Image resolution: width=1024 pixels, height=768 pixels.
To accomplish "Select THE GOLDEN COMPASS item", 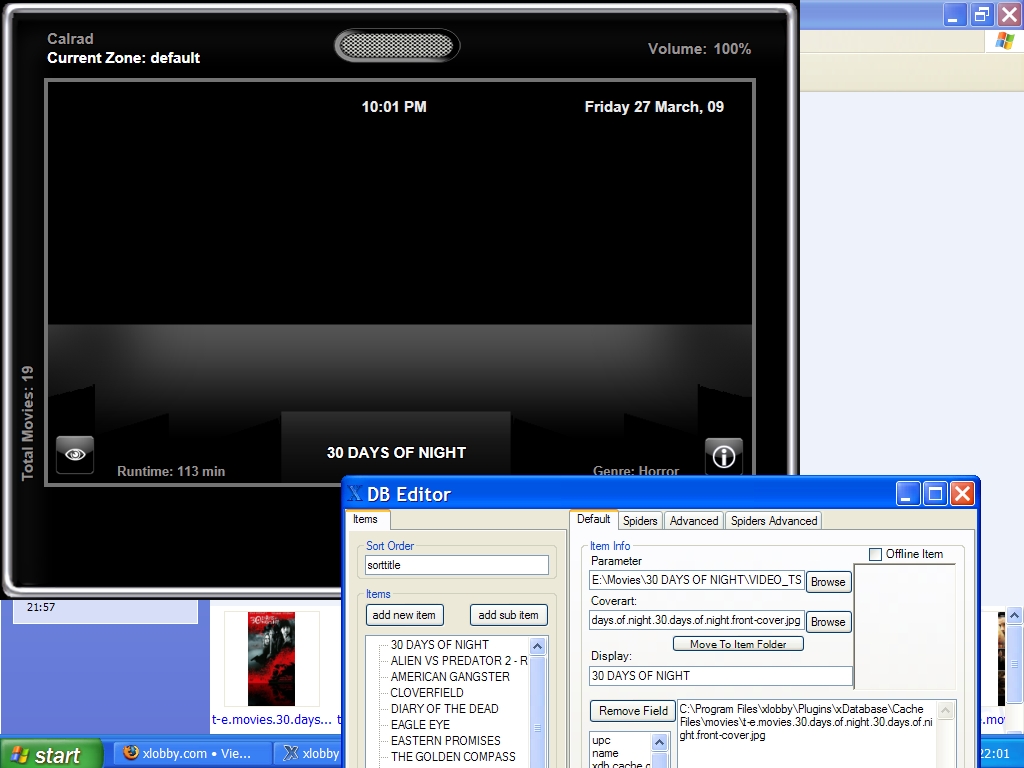I will click(453, 757).
